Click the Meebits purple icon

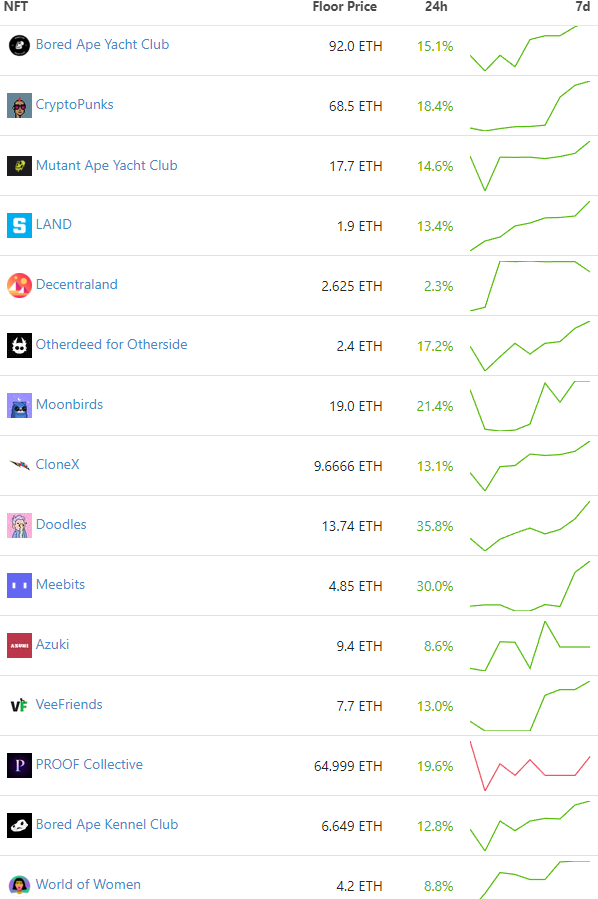point(19,585)
